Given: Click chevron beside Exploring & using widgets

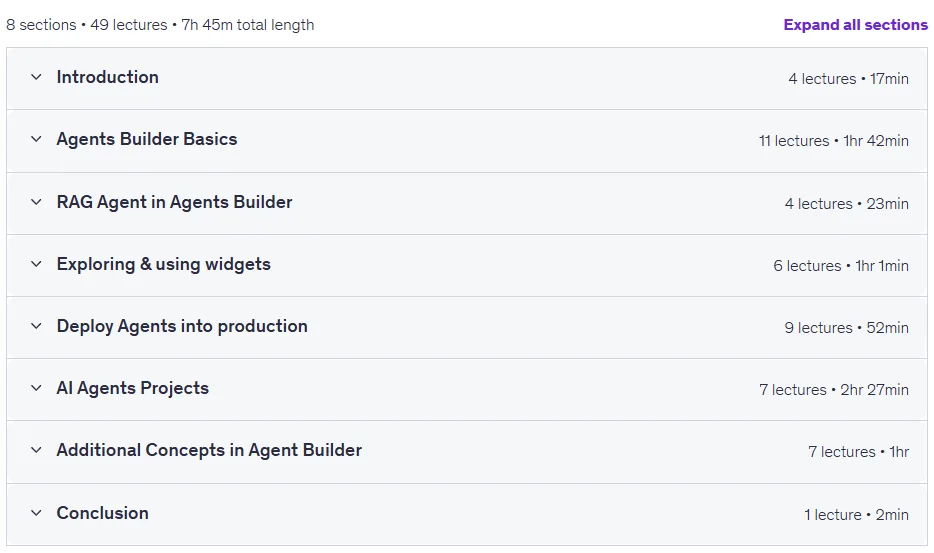Looking at the screenshot, I should 36,264.
